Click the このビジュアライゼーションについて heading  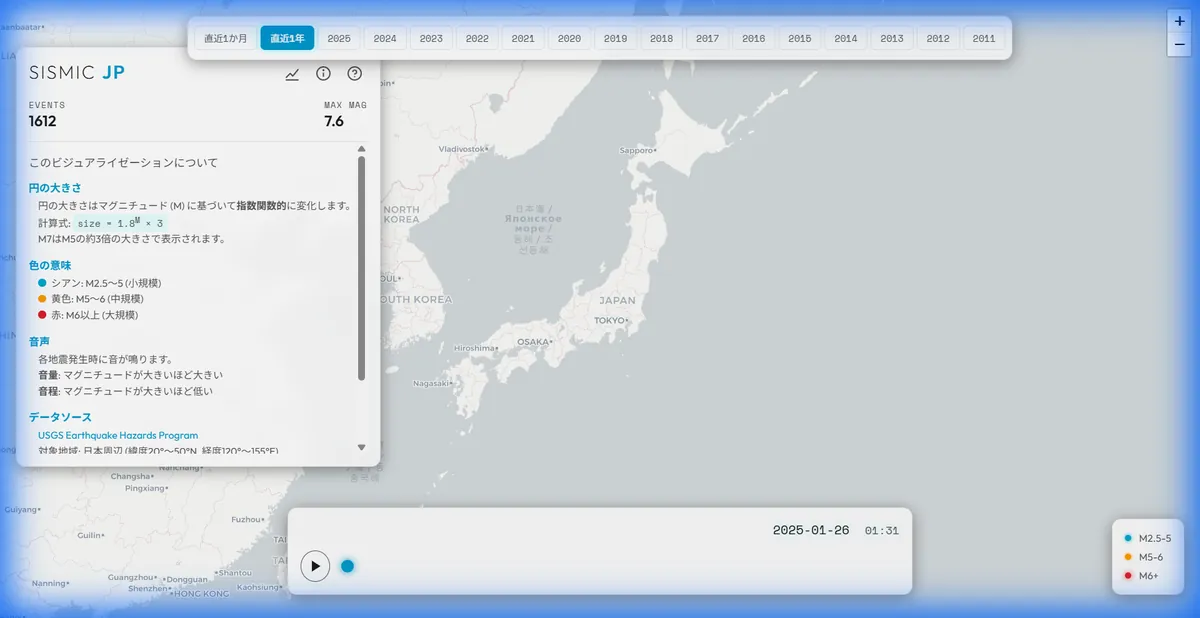coord(123,162)
